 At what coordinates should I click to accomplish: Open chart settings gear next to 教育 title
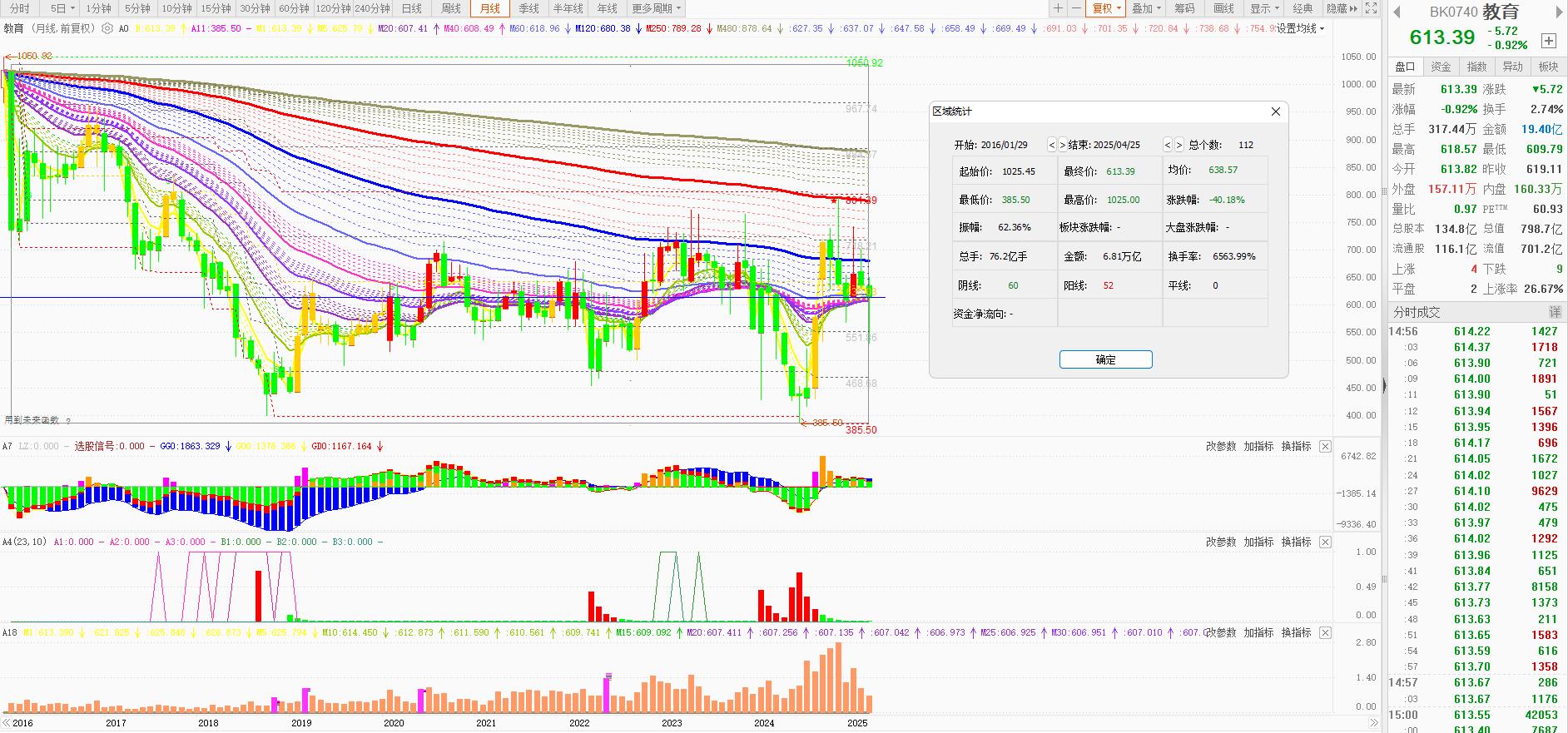[107, 28]
